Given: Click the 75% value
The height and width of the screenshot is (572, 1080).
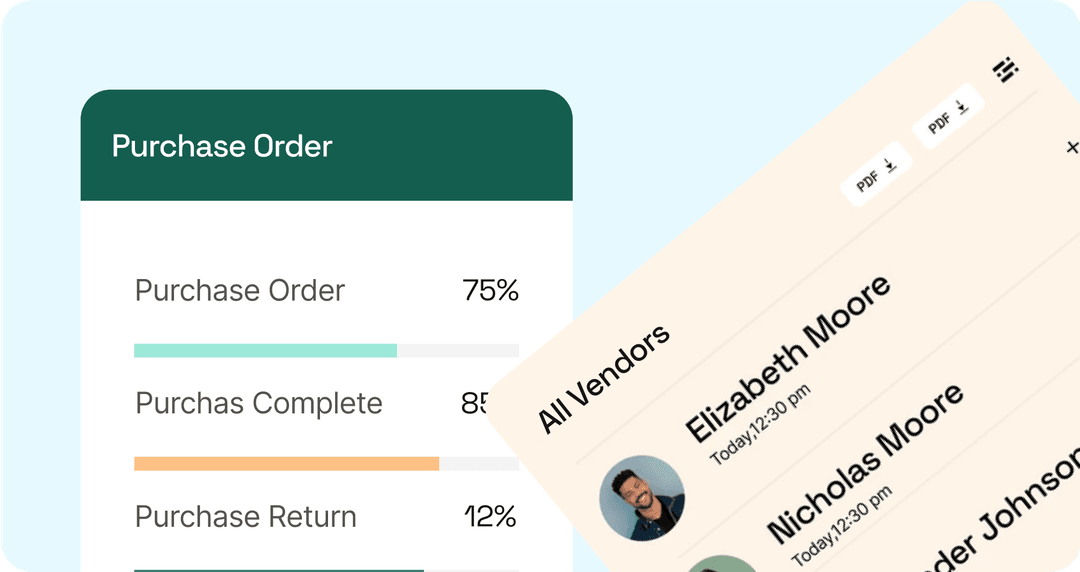Looking at the screenshot, I should point(490,291).
